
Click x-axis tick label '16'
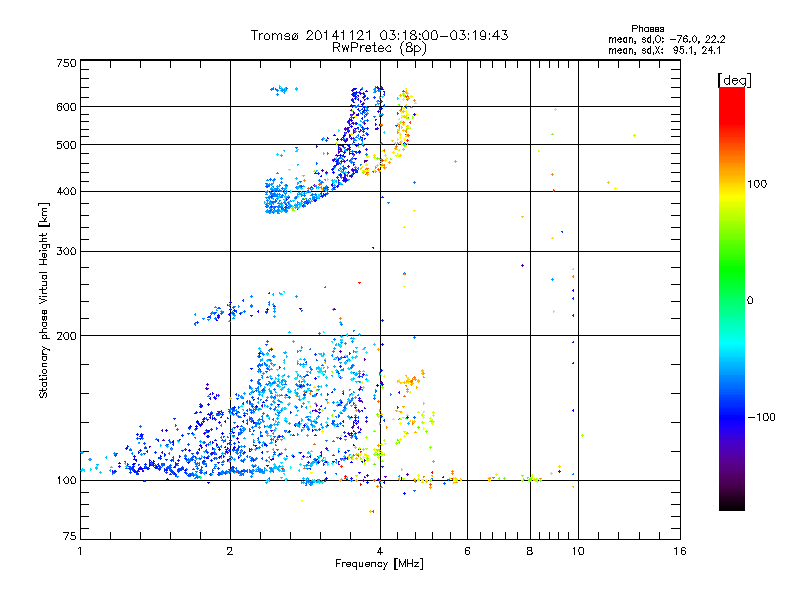click(680, 551)
